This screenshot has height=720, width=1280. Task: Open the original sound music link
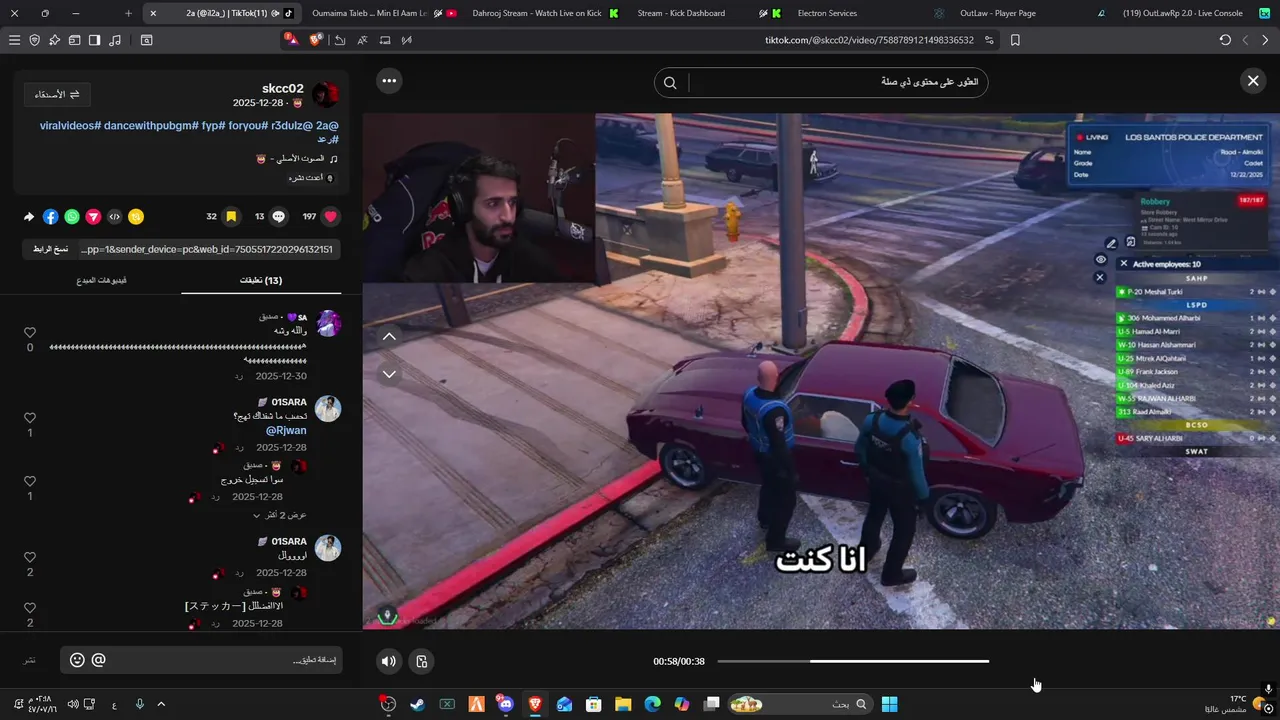click(298, 158)
